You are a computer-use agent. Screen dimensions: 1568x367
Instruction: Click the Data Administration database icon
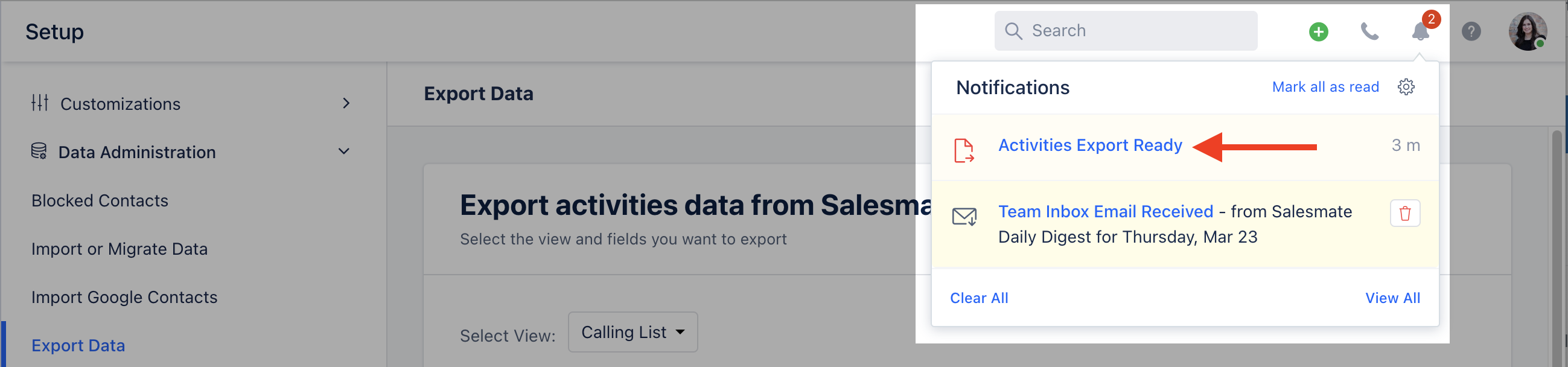pyautogui.click(x=39, y=151)
